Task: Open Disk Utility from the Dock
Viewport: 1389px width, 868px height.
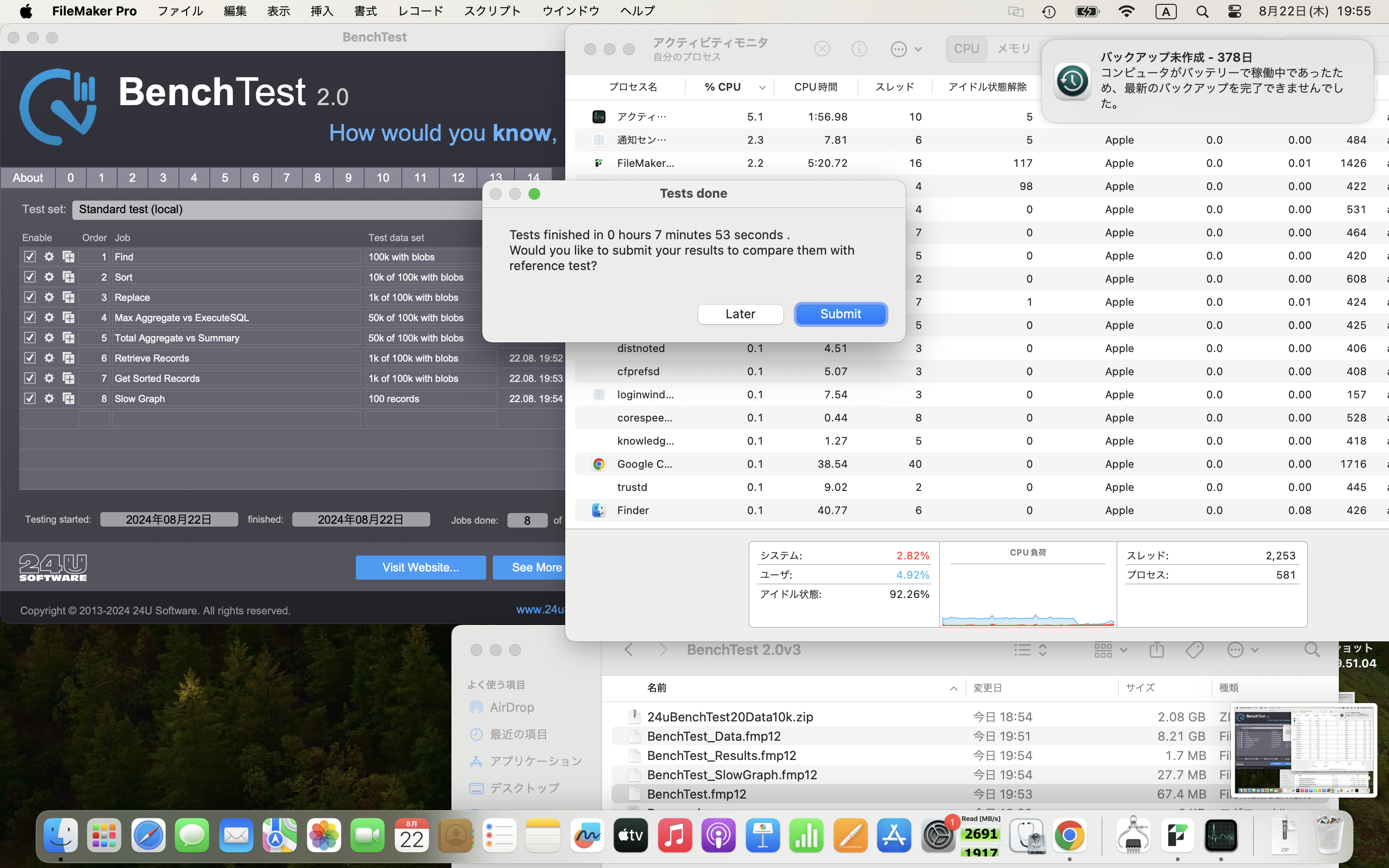Action: (1026, 835)
